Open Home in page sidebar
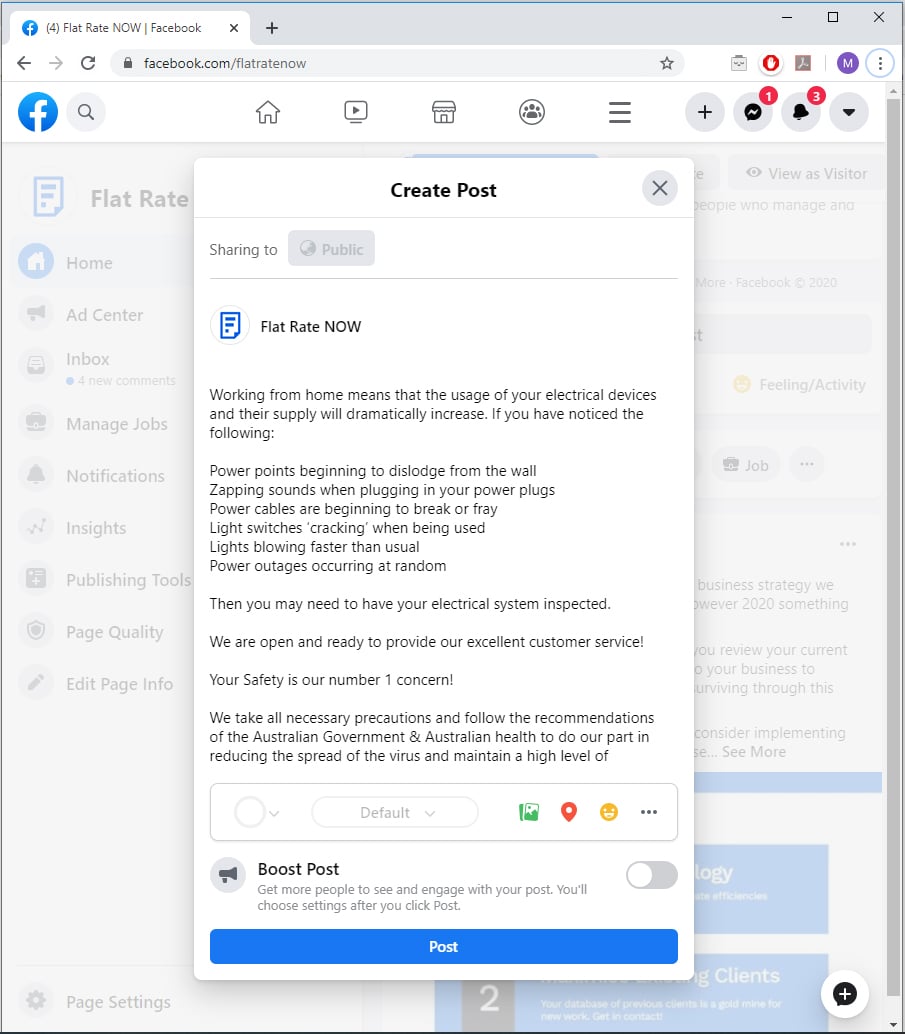 [x=89, y=262]
